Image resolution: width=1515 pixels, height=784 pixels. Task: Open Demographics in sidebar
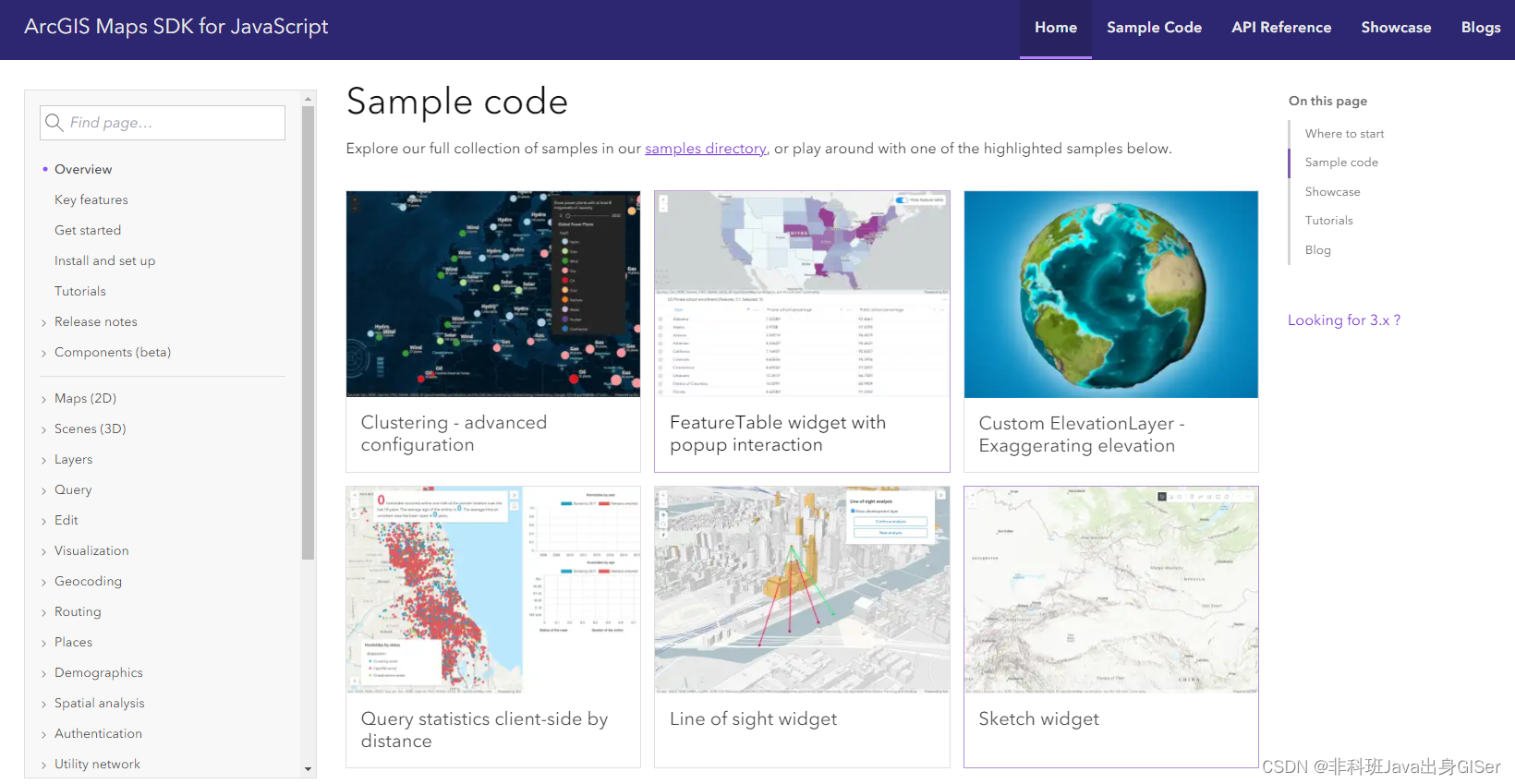click(99, 672)
